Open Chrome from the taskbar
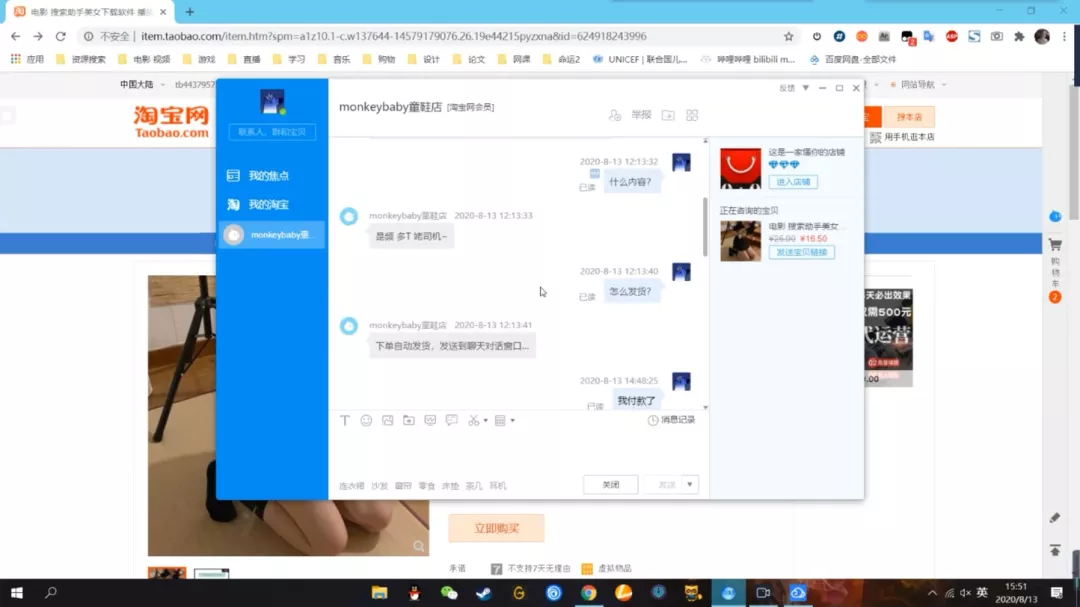 point(588,593)
